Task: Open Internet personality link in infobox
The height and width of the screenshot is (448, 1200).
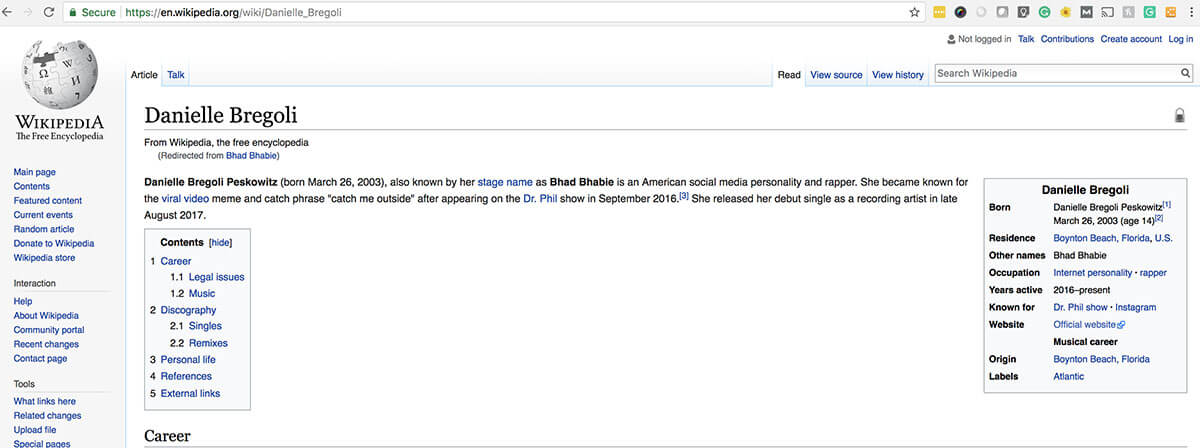Action: tap(1093, 272)
